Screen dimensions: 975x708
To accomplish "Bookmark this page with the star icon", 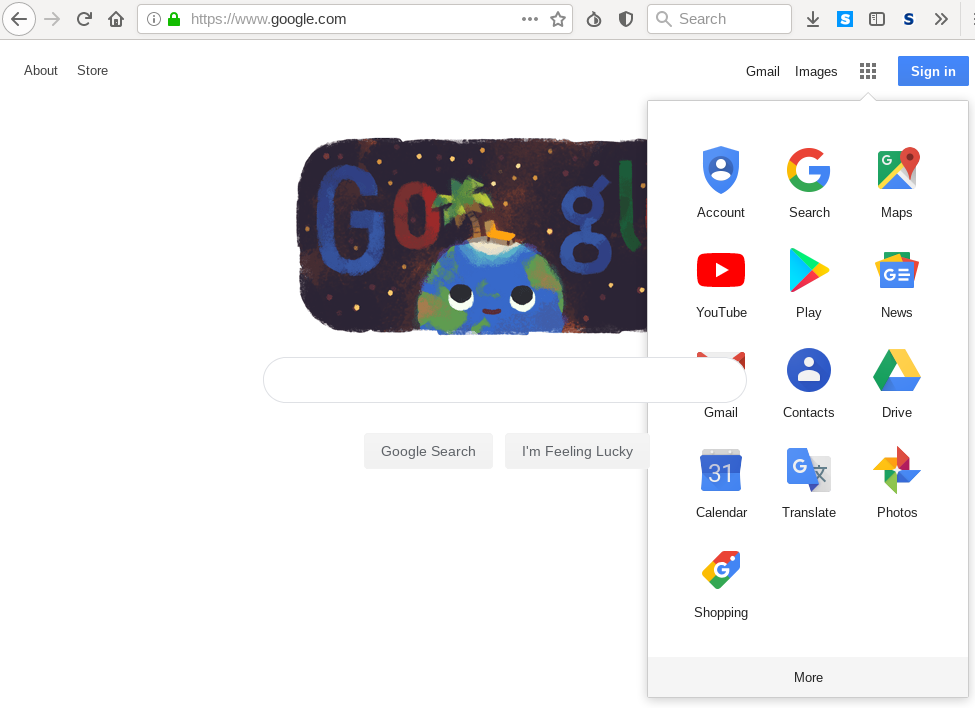I will (558, 19).
